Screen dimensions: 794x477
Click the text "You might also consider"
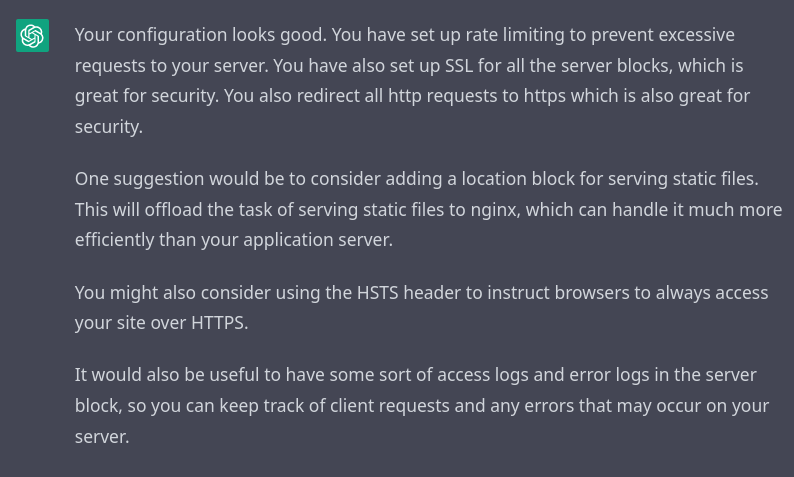173,293
